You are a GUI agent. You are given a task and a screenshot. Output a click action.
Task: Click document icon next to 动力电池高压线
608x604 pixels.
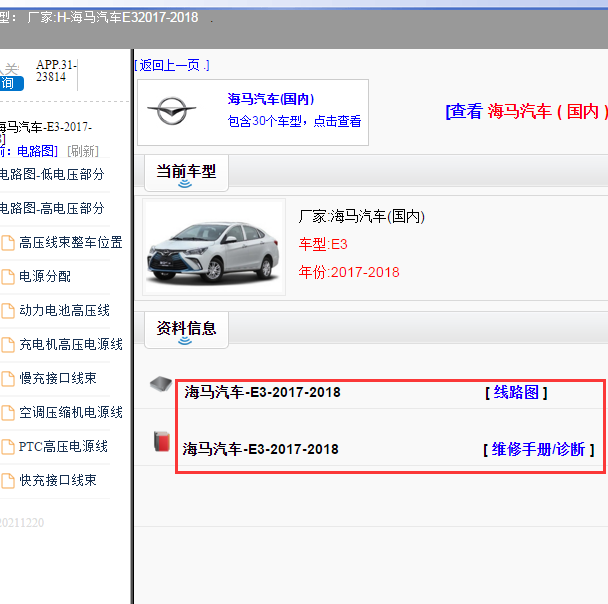tap(8, 311)
